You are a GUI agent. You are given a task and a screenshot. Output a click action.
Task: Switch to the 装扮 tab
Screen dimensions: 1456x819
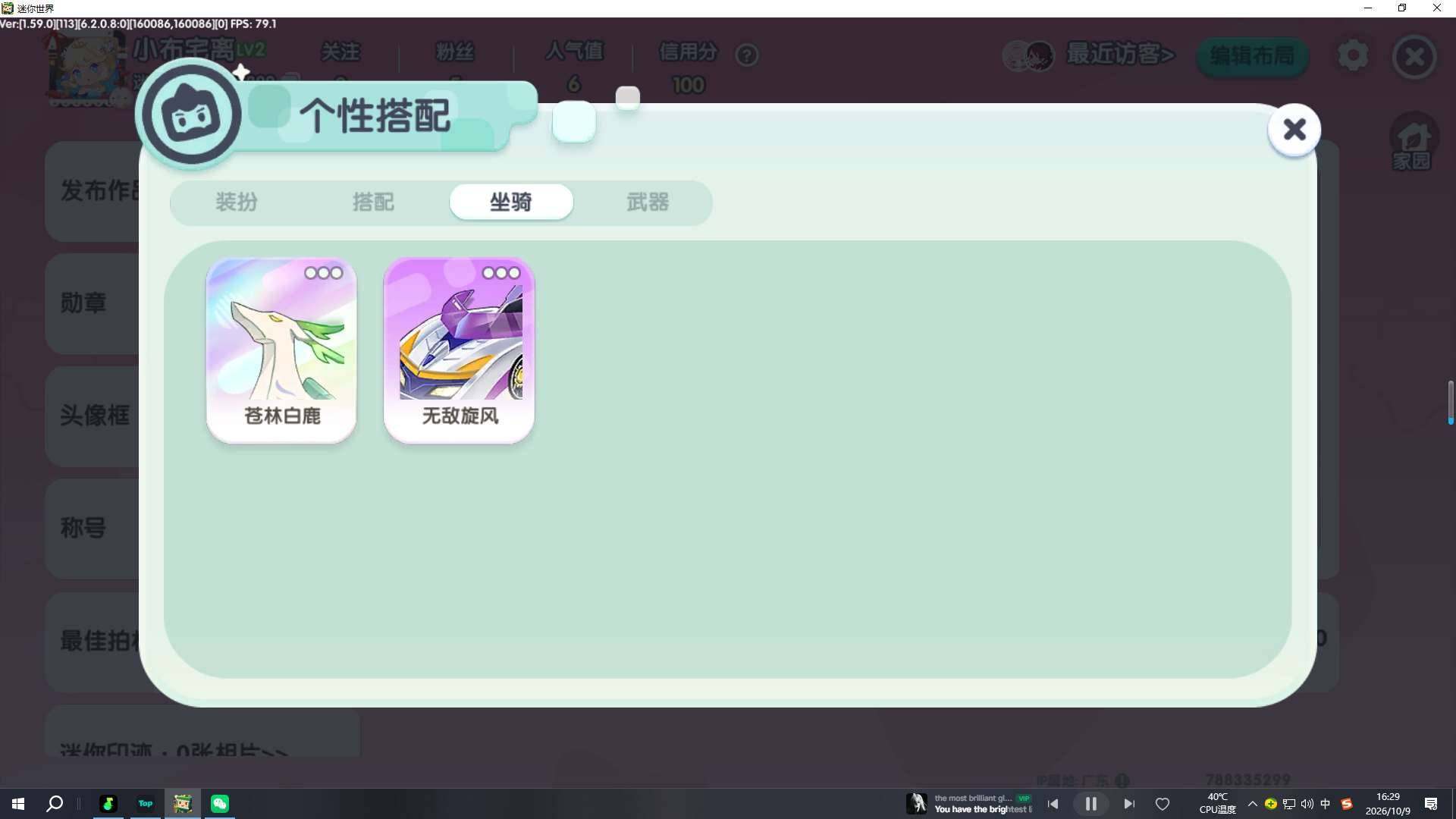click(237, 202)
